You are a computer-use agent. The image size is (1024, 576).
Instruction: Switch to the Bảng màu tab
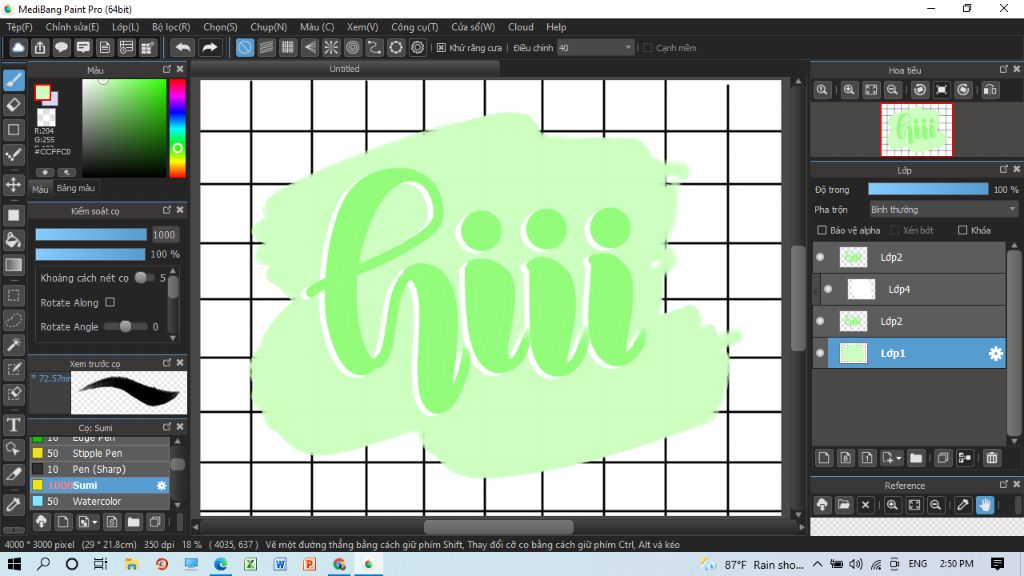[x=76, y=188]
